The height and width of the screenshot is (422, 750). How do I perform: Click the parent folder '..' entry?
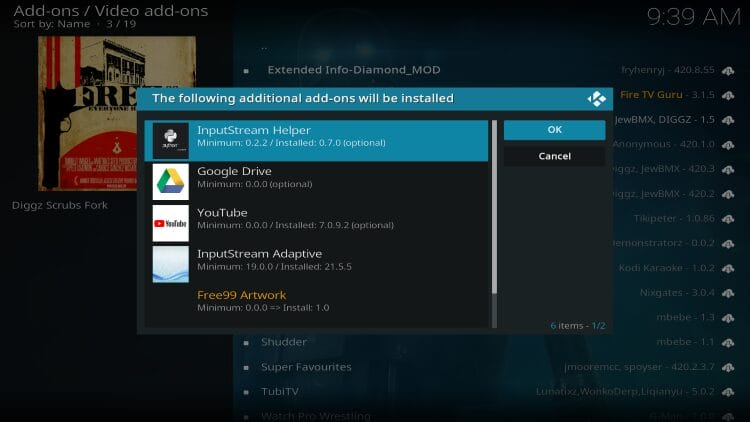tap(264, 48)
